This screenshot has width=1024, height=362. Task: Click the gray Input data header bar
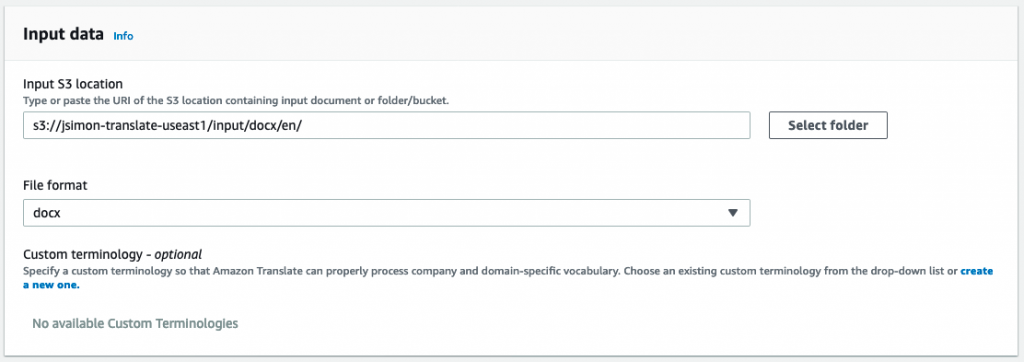(x=512, y=35)
